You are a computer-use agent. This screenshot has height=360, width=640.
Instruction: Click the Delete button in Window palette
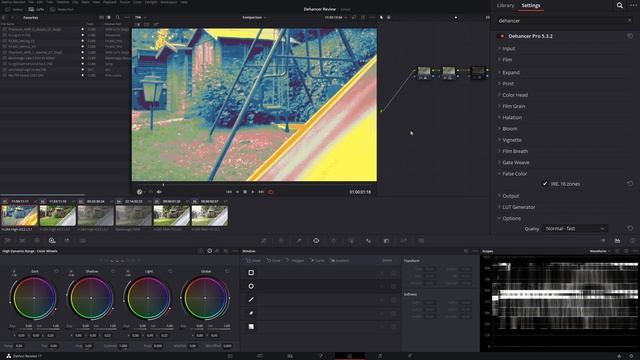point(387,260)
